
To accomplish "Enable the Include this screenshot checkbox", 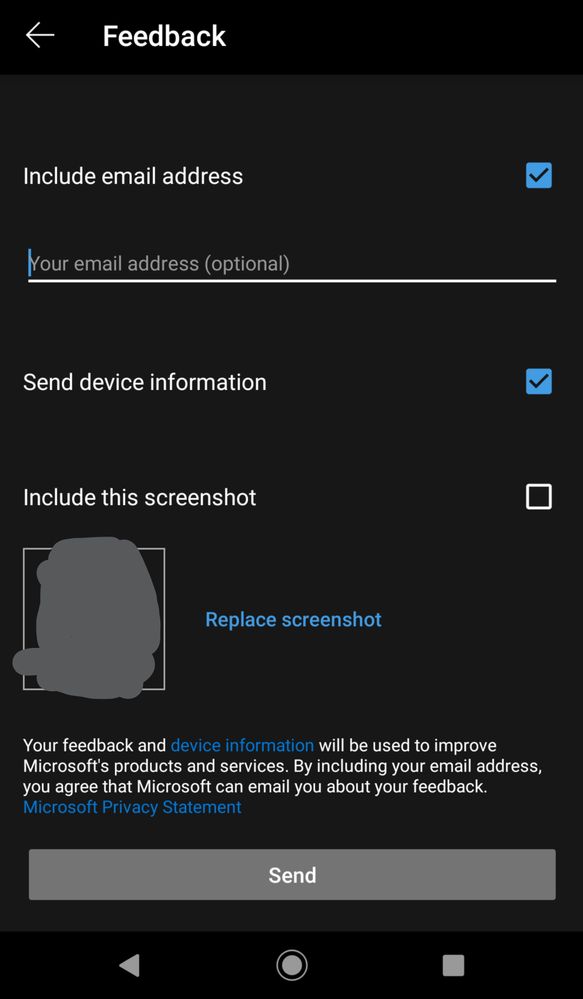I will 538,496.
